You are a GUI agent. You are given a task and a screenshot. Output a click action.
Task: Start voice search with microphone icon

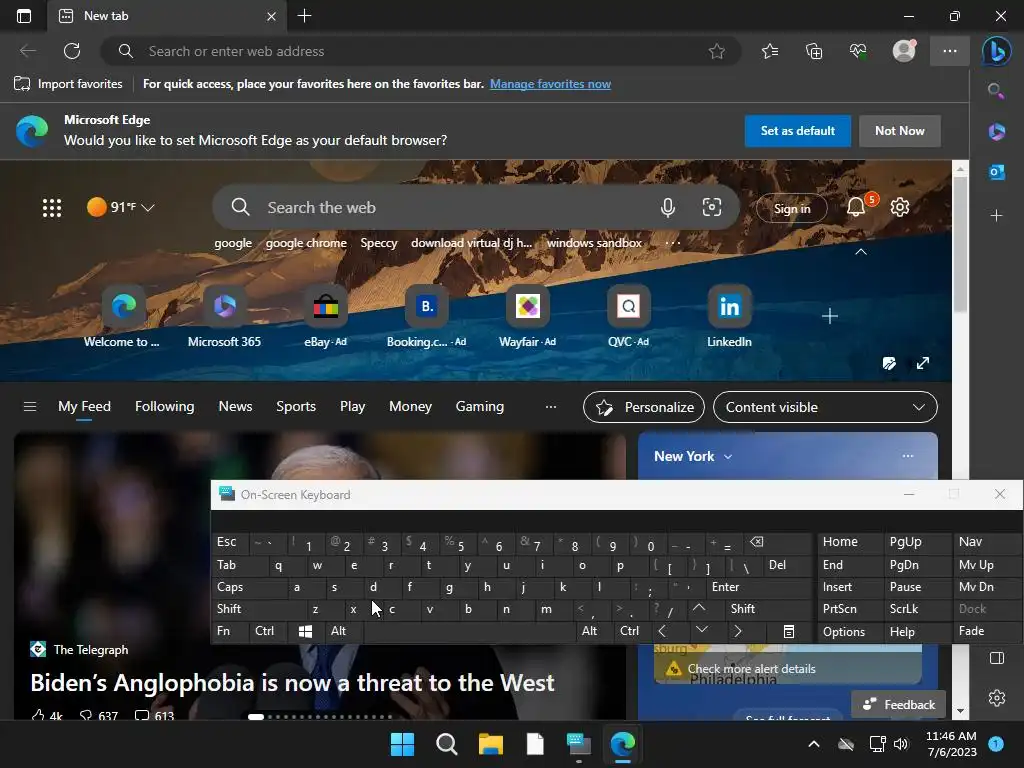[667, 208]
